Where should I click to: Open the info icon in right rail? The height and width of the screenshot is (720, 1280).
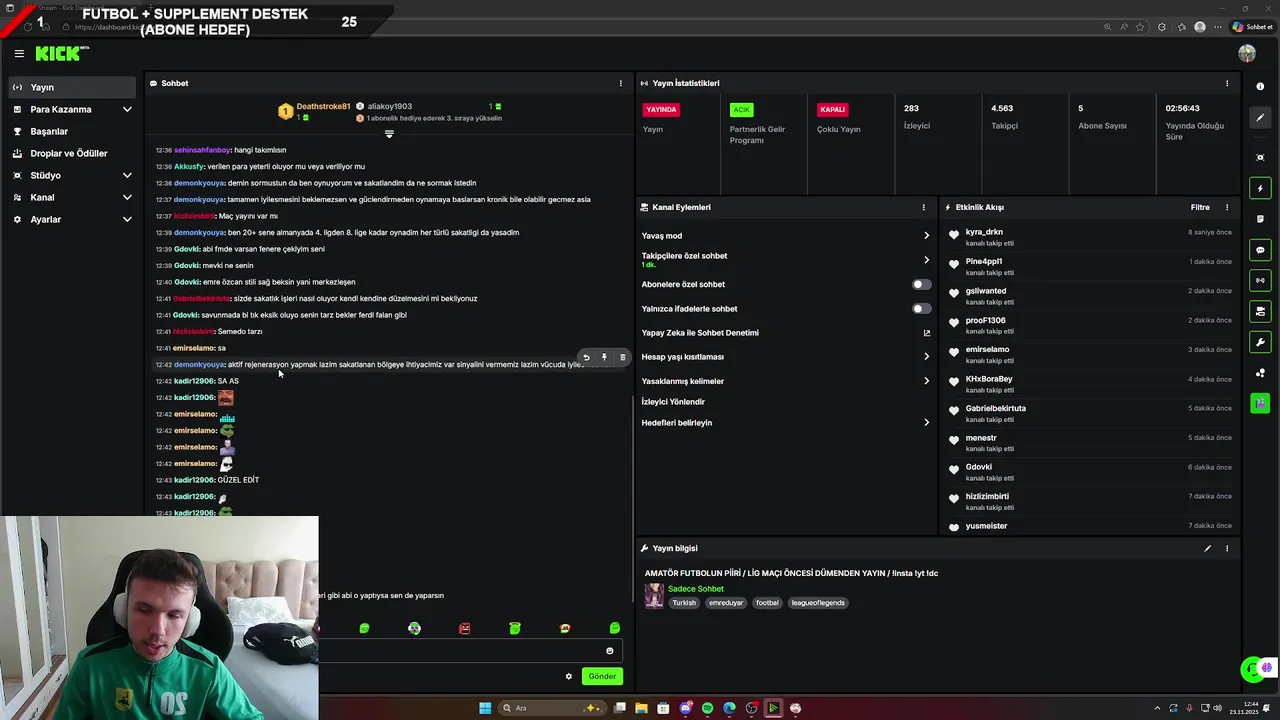click(1260, 87)
